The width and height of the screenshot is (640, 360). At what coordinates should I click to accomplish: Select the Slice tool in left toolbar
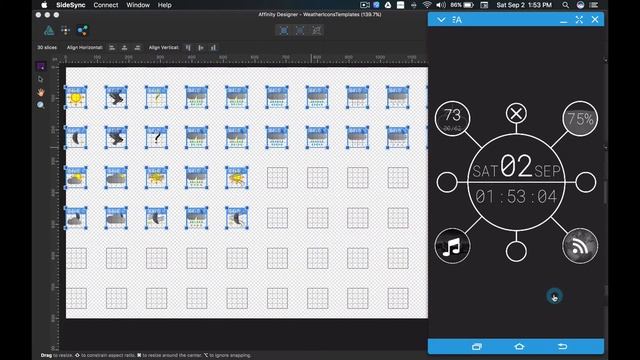pos(40,66)
